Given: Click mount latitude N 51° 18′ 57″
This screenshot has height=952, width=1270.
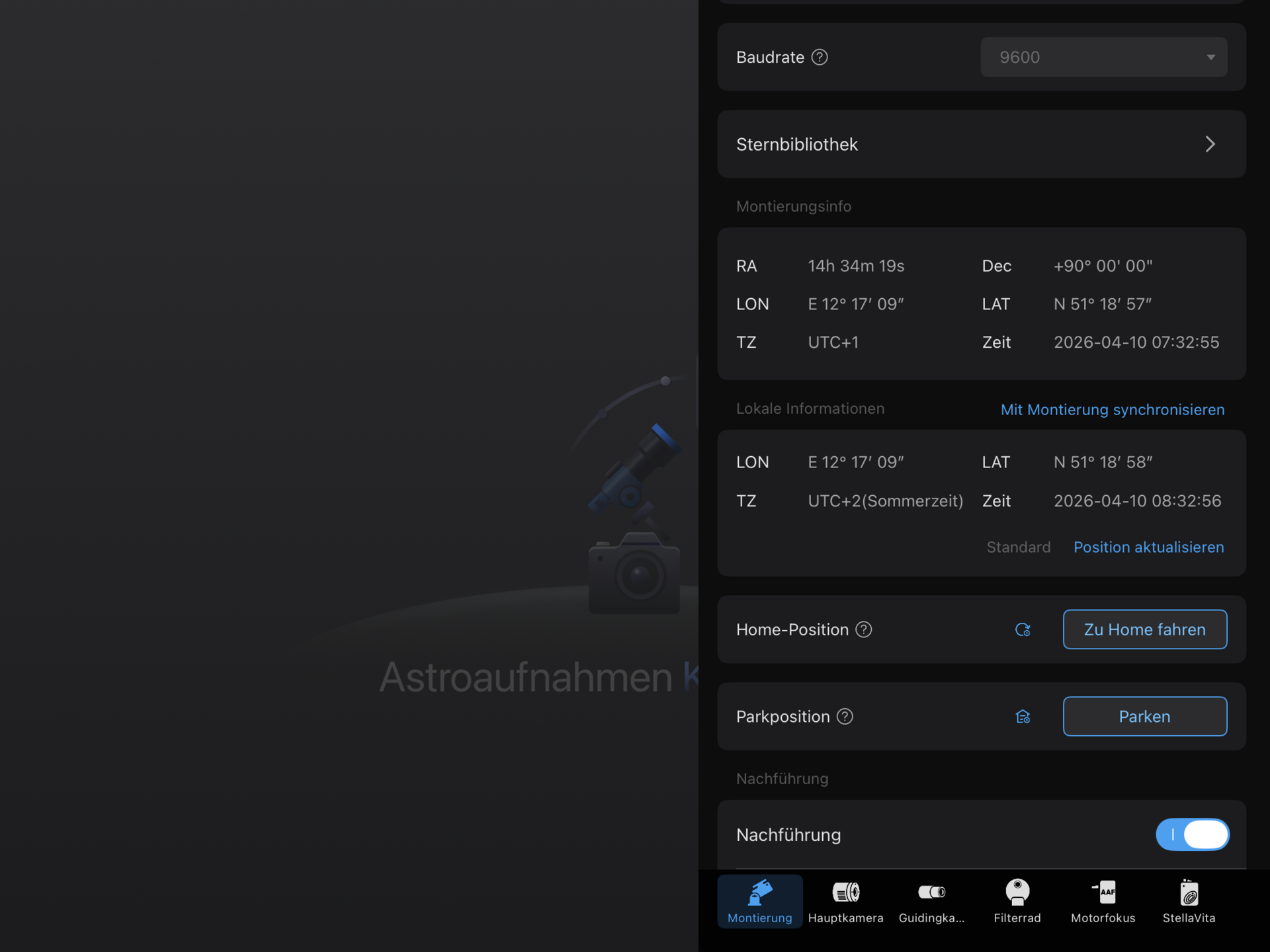Looking at the screenshot, I should [1103, 304].
